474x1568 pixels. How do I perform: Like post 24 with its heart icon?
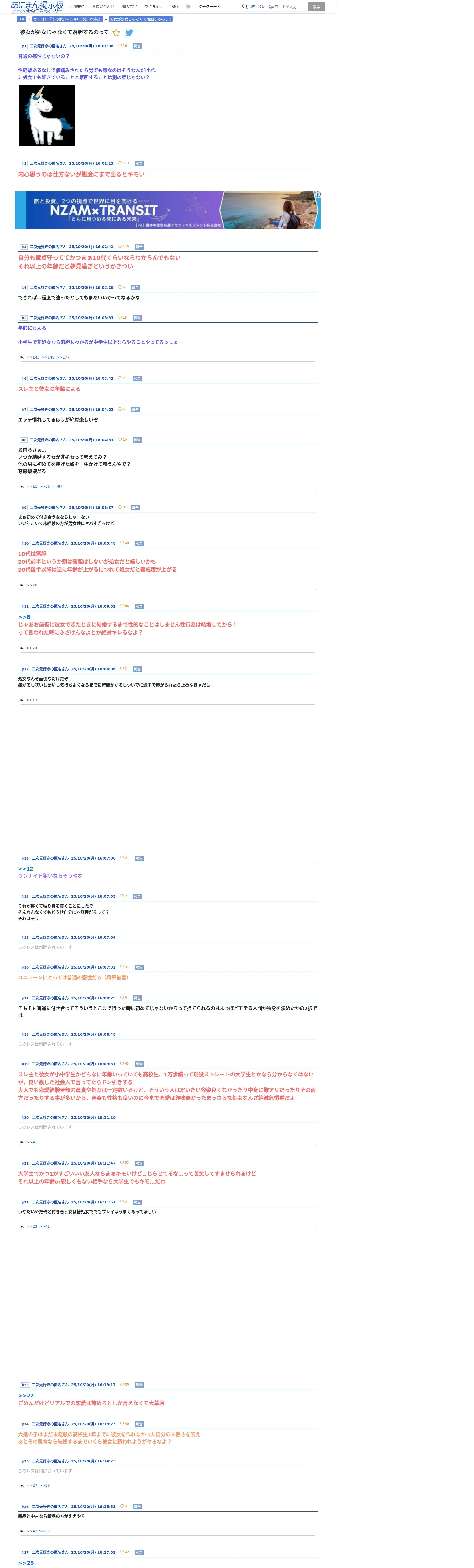(122, 1424)
